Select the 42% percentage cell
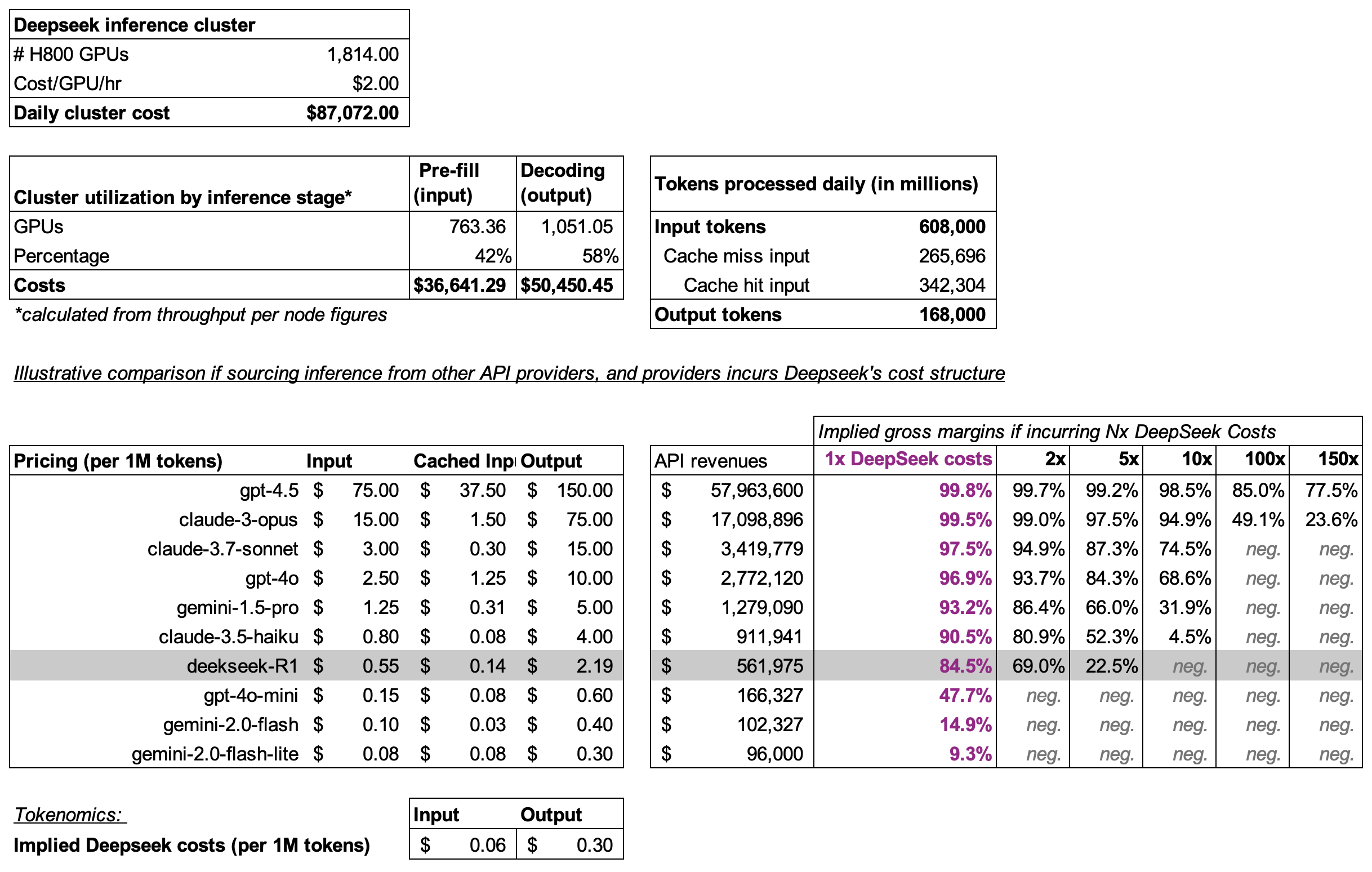Image resolution: width=1372 pixels, height=872 pixels. 493,256
